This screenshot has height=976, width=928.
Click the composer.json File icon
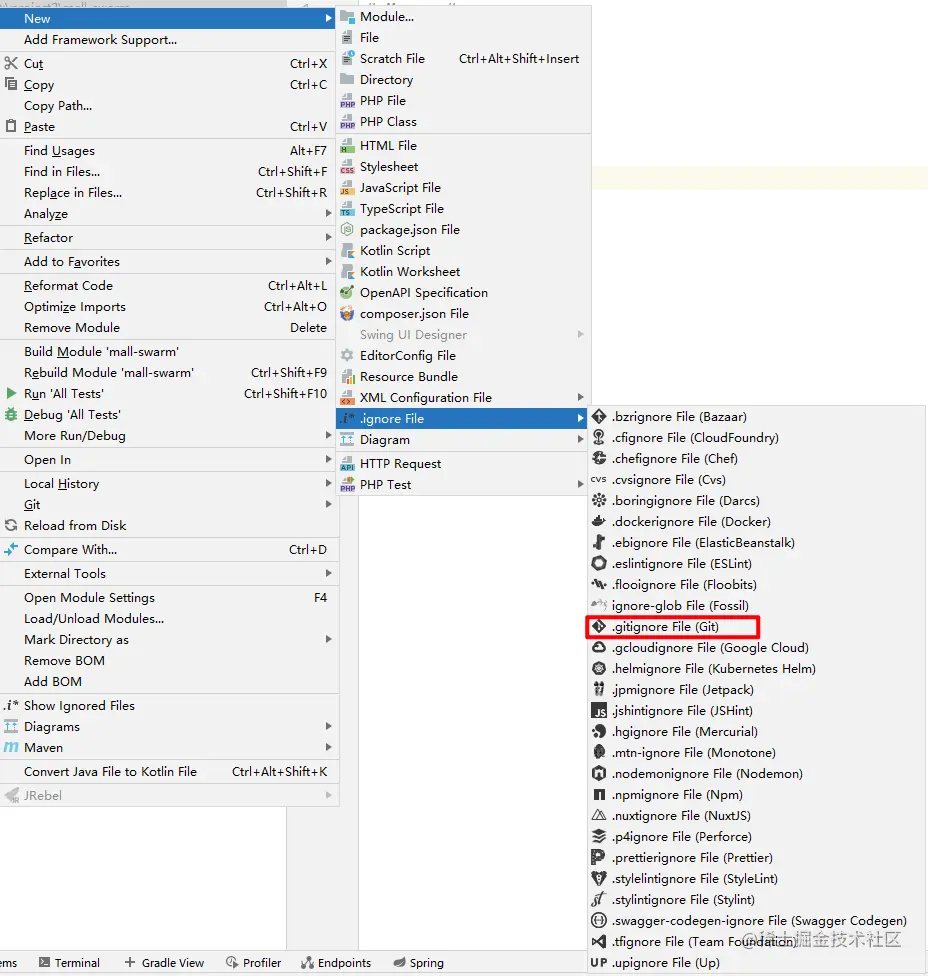coord(347,314)
